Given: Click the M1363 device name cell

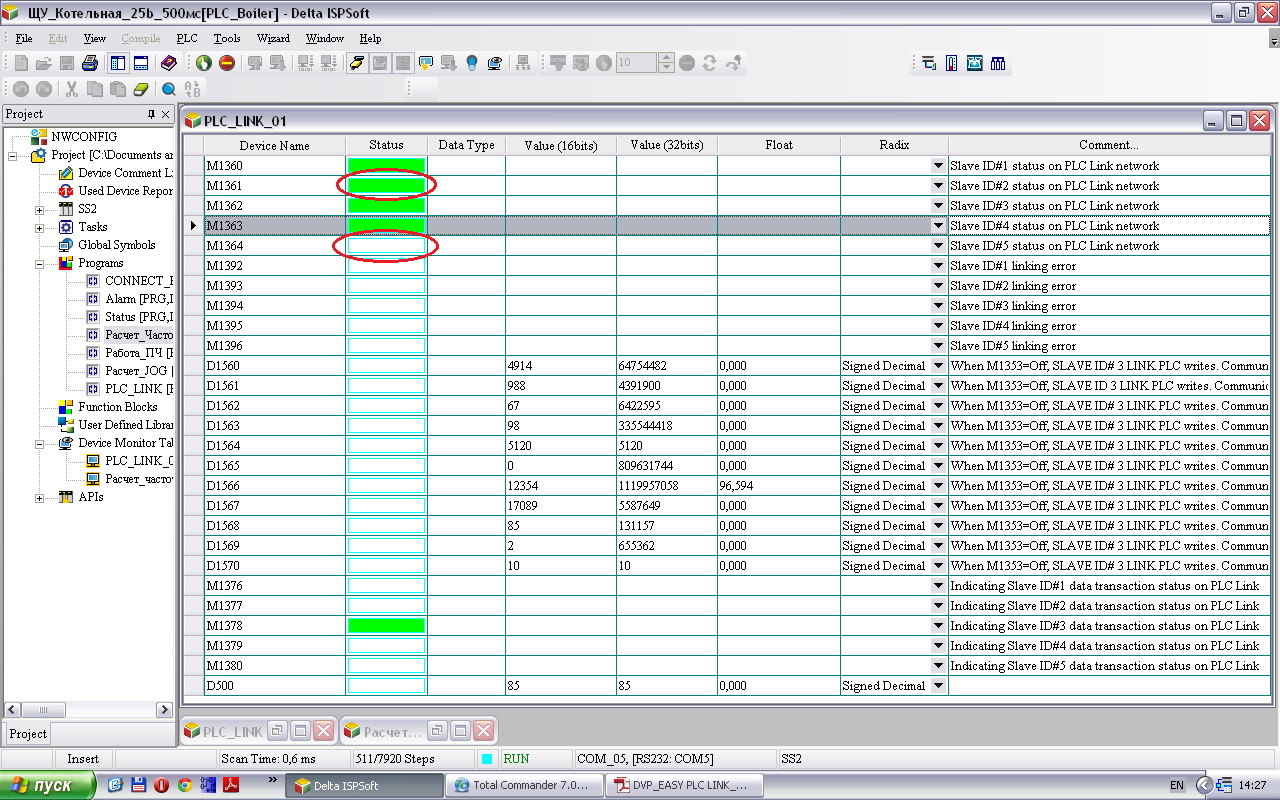Looking at the screenshot, I should click(275, 226).
